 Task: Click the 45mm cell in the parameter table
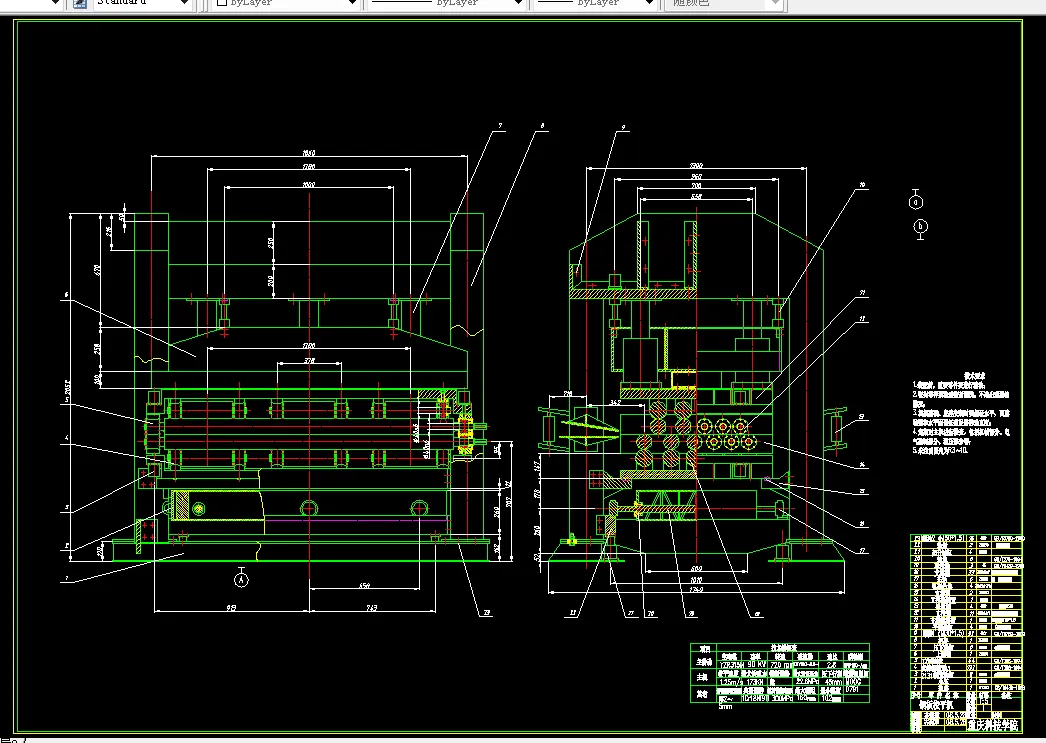[x=833, y=682]
